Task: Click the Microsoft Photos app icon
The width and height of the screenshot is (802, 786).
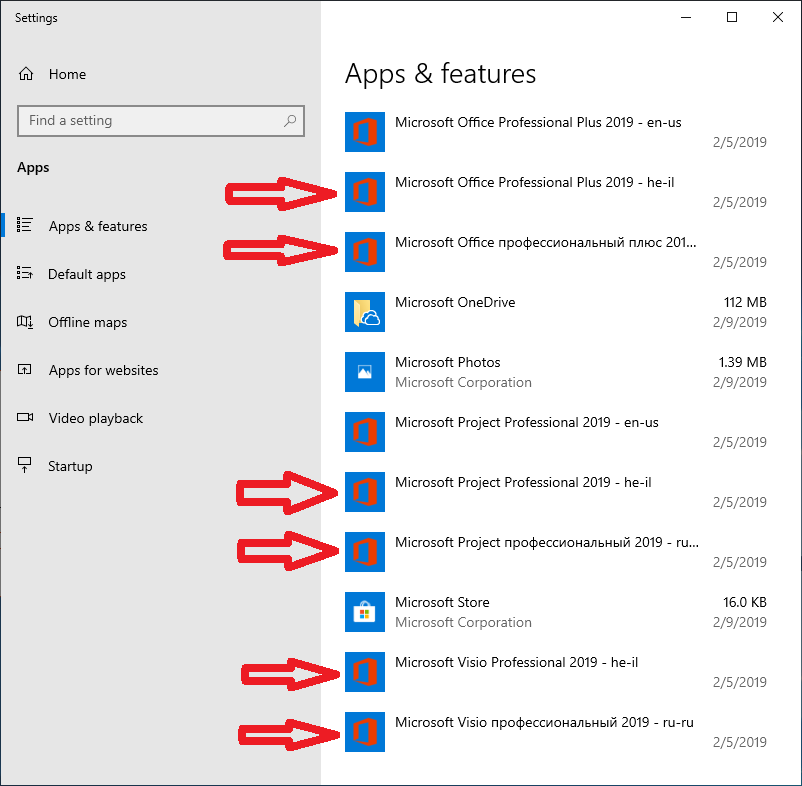Action: coord(365,372)
